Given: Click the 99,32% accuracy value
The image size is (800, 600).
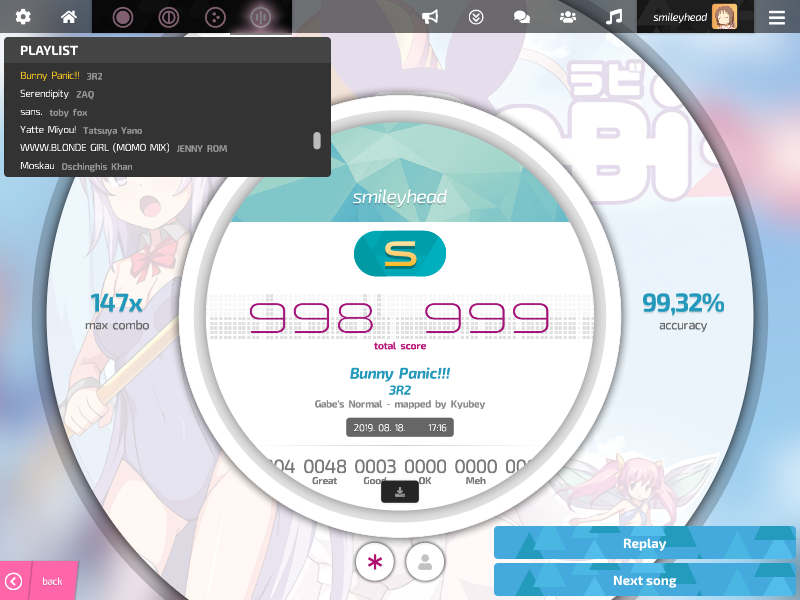Looking at the screenshot, I should tap(683, 303).
